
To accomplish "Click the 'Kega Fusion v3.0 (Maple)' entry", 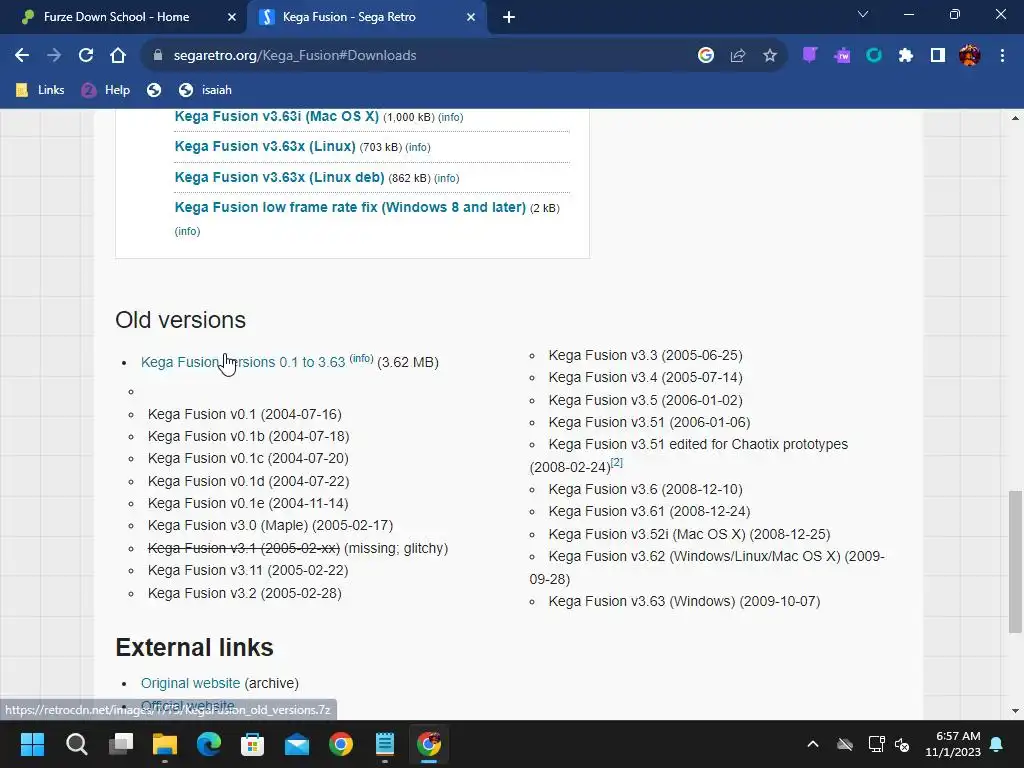I will [270, 526].
